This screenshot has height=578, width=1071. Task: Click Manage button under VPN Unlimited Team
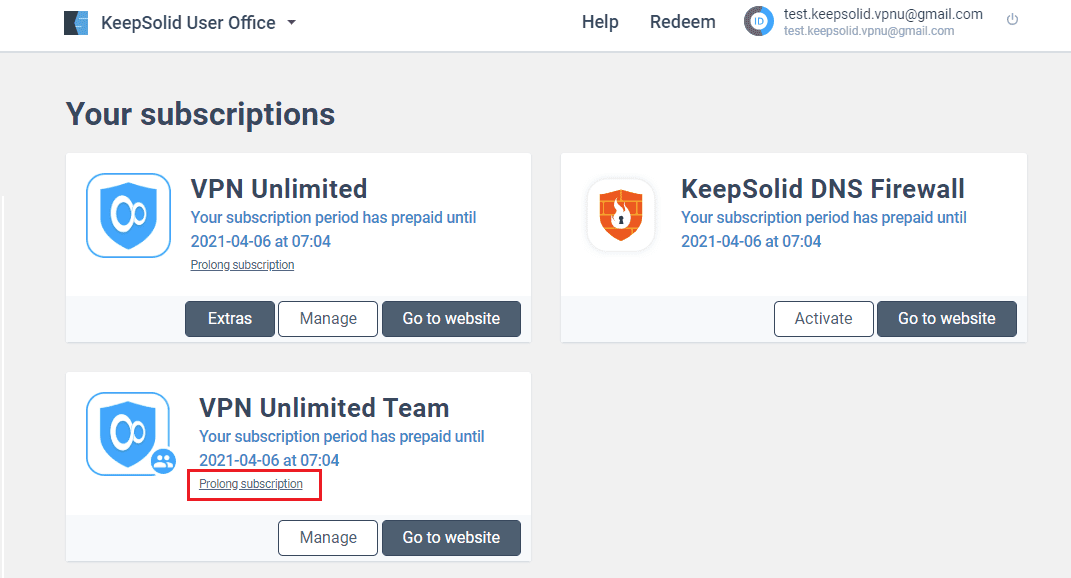tap(328, 538)
